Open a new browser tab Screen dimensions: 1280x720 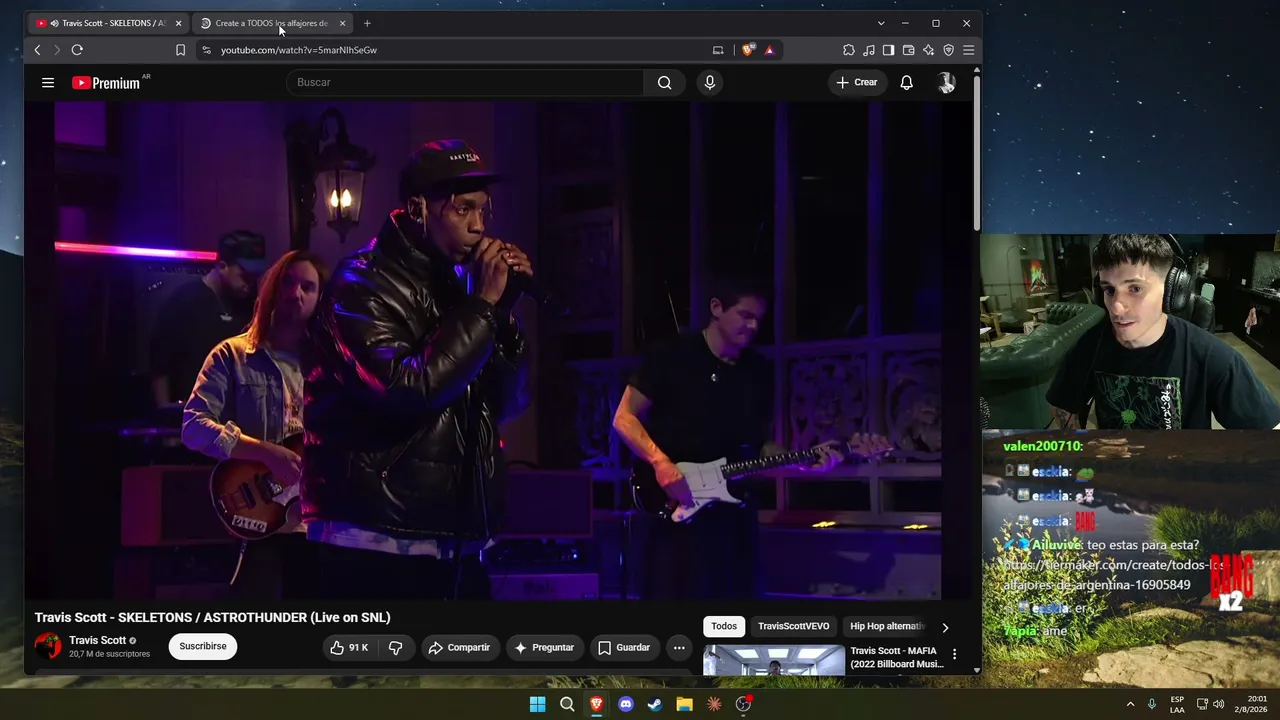coord(367,23)
